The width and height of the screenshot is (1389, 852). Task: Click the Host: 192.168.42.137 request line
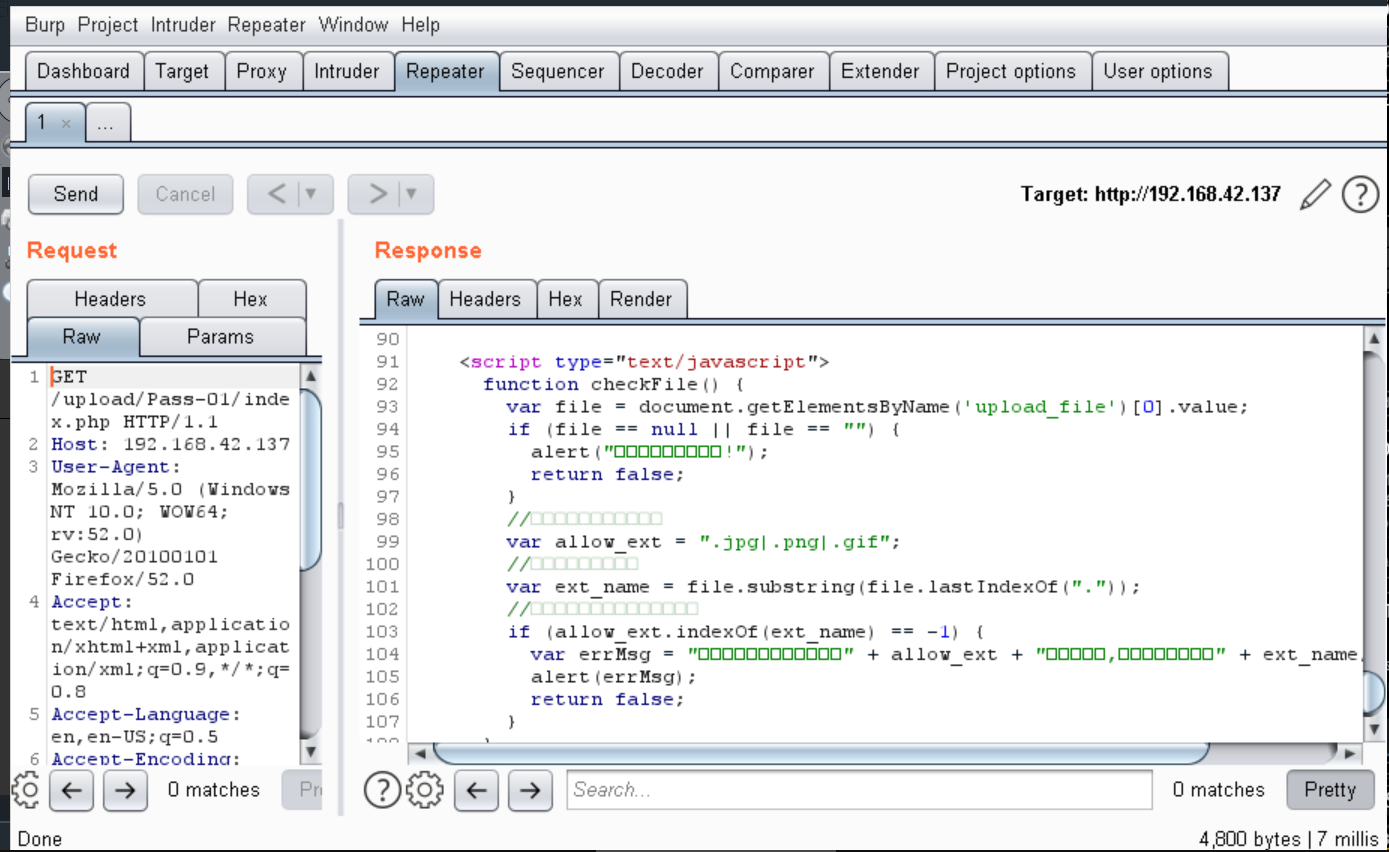170,444
